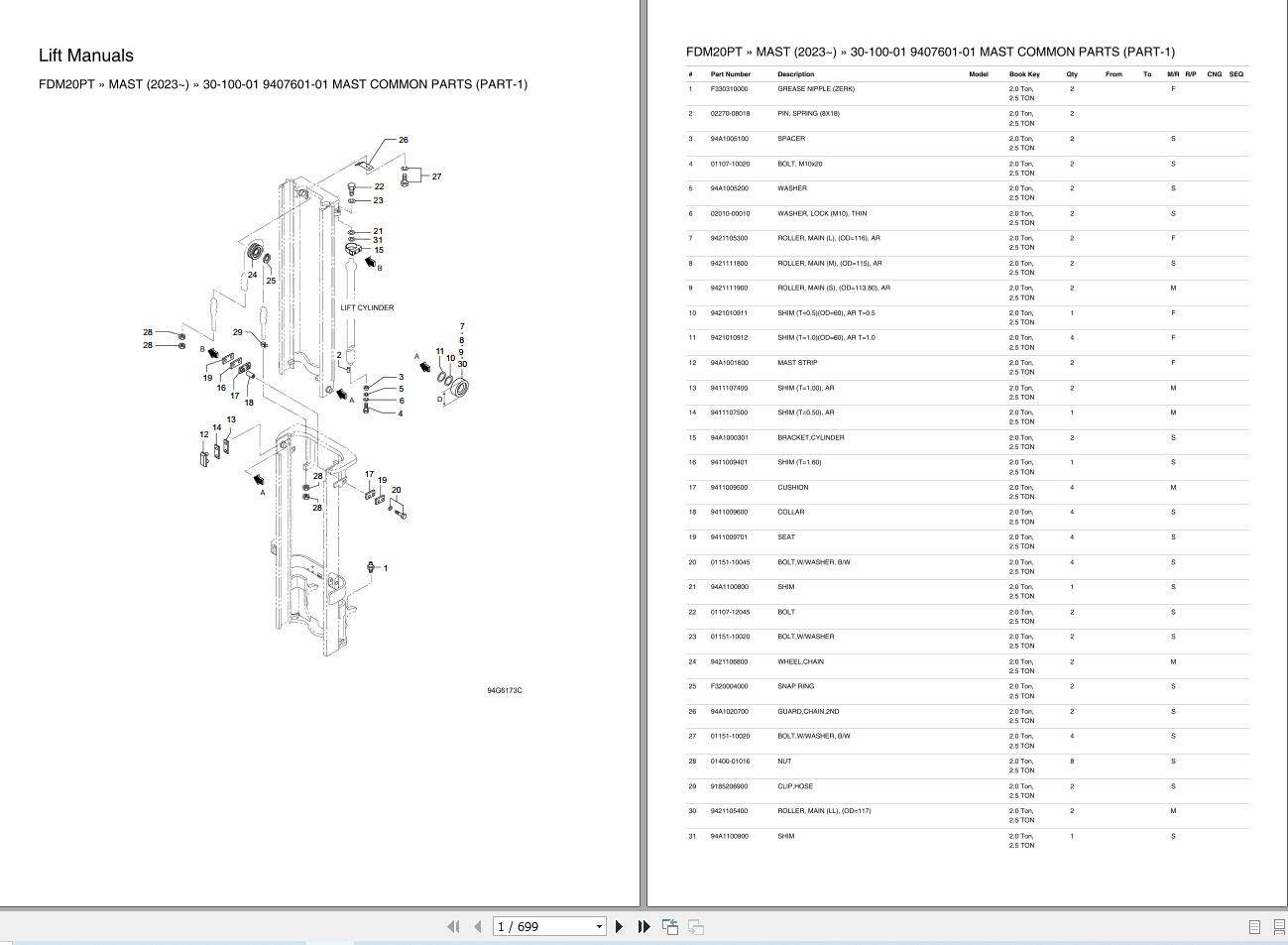
Task: Jump to the last page
Action: [x=644, y=926]
